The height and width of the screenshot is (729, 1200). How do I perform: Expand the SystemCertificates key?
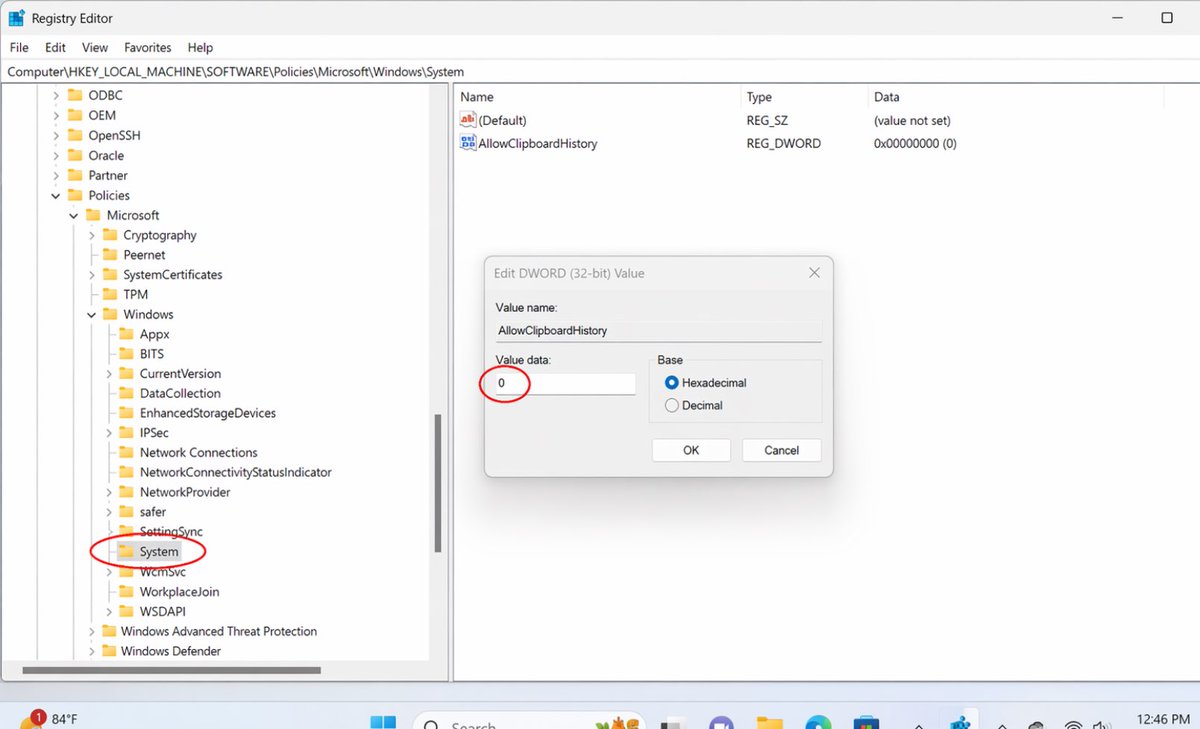pyautogui.click(x=92, y=275)
